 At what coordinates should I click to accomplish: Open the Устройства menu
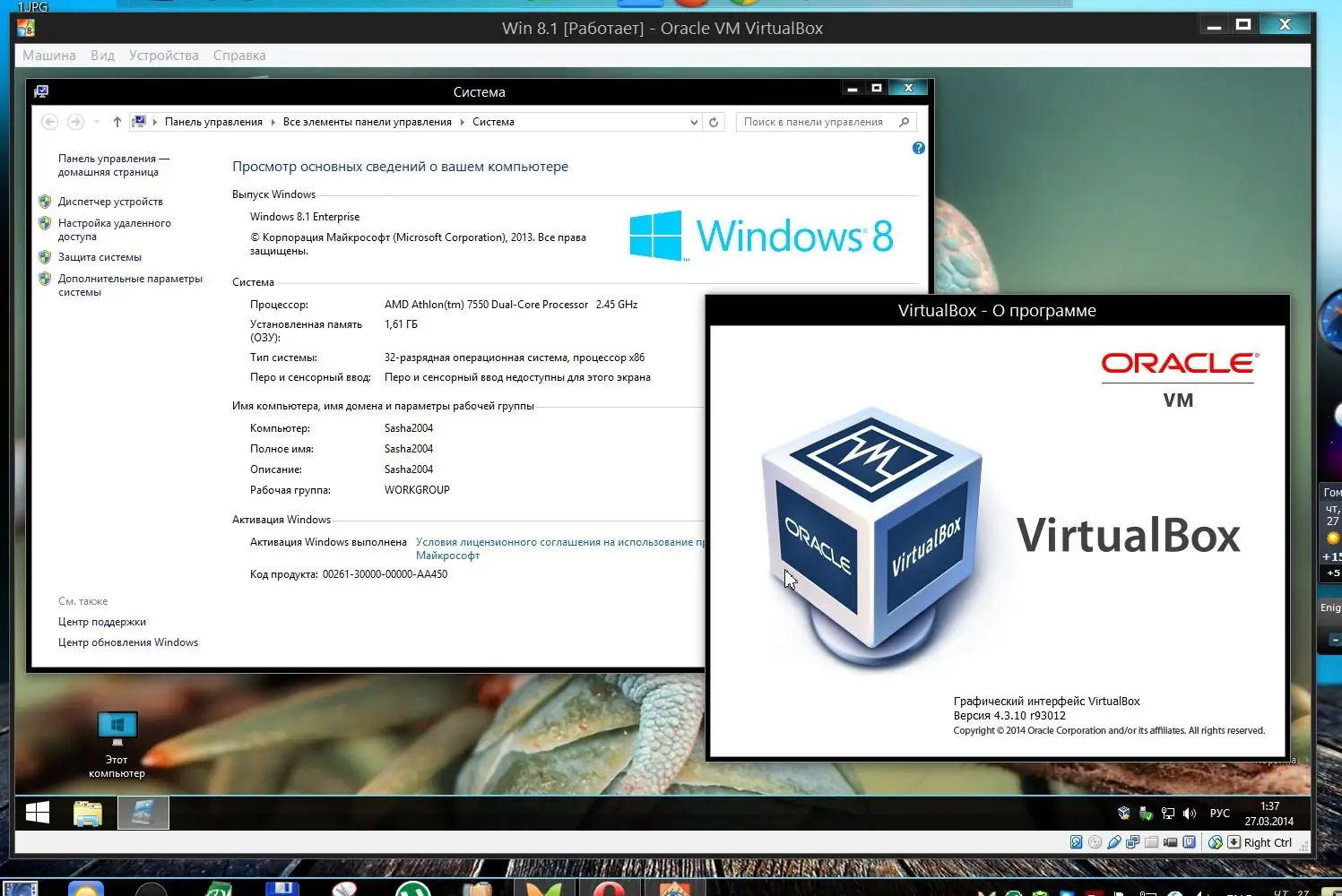(164, 56)
